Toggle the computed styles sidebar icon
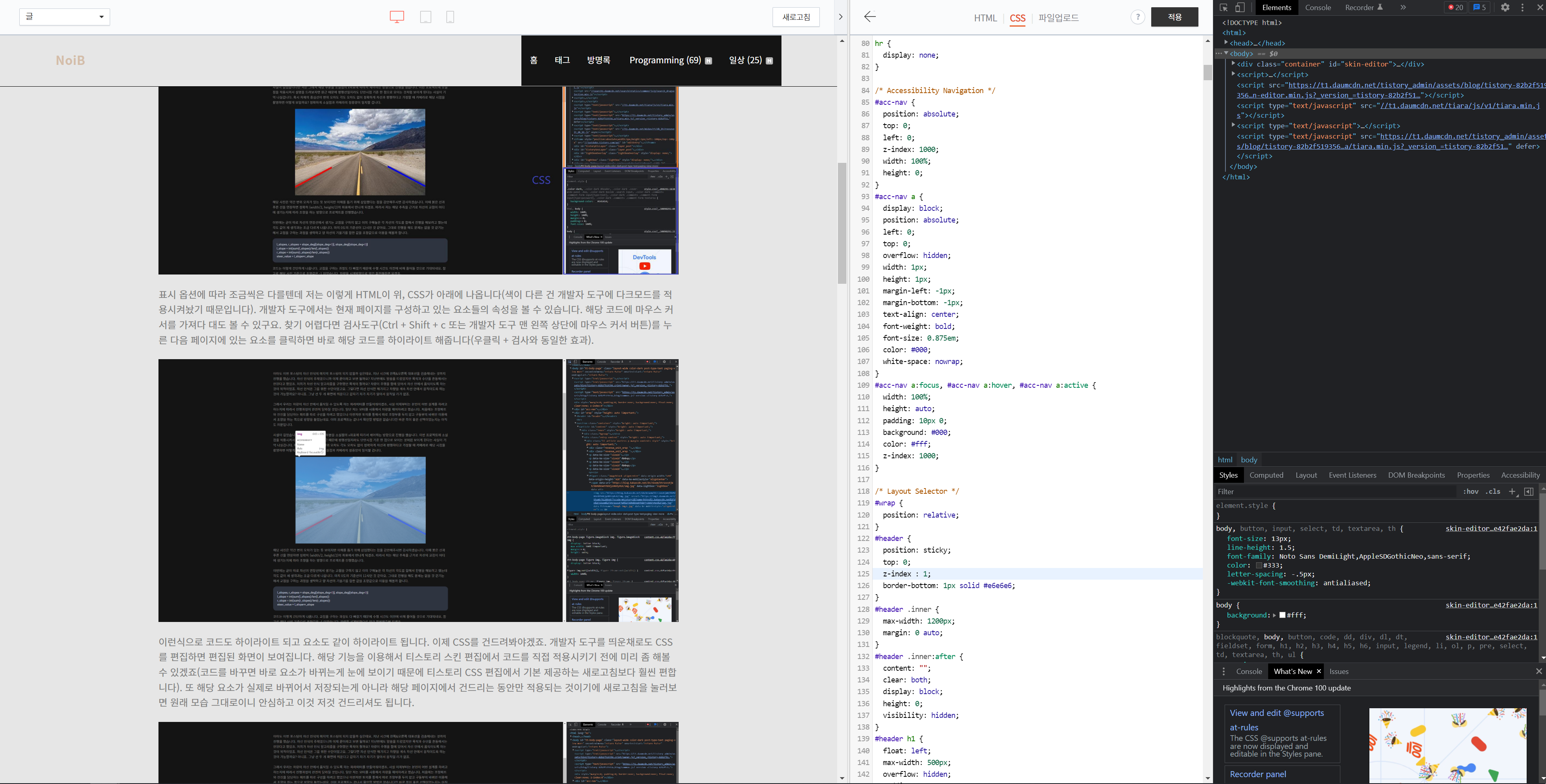 tap(1529, 492)
